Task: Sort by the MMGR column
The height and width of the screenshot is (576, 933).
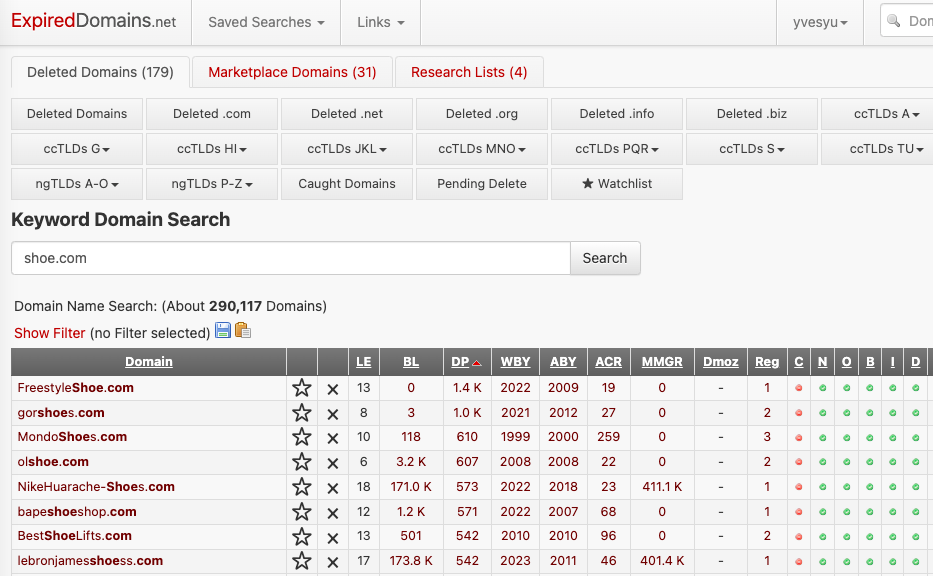Action: pos(662,362)
